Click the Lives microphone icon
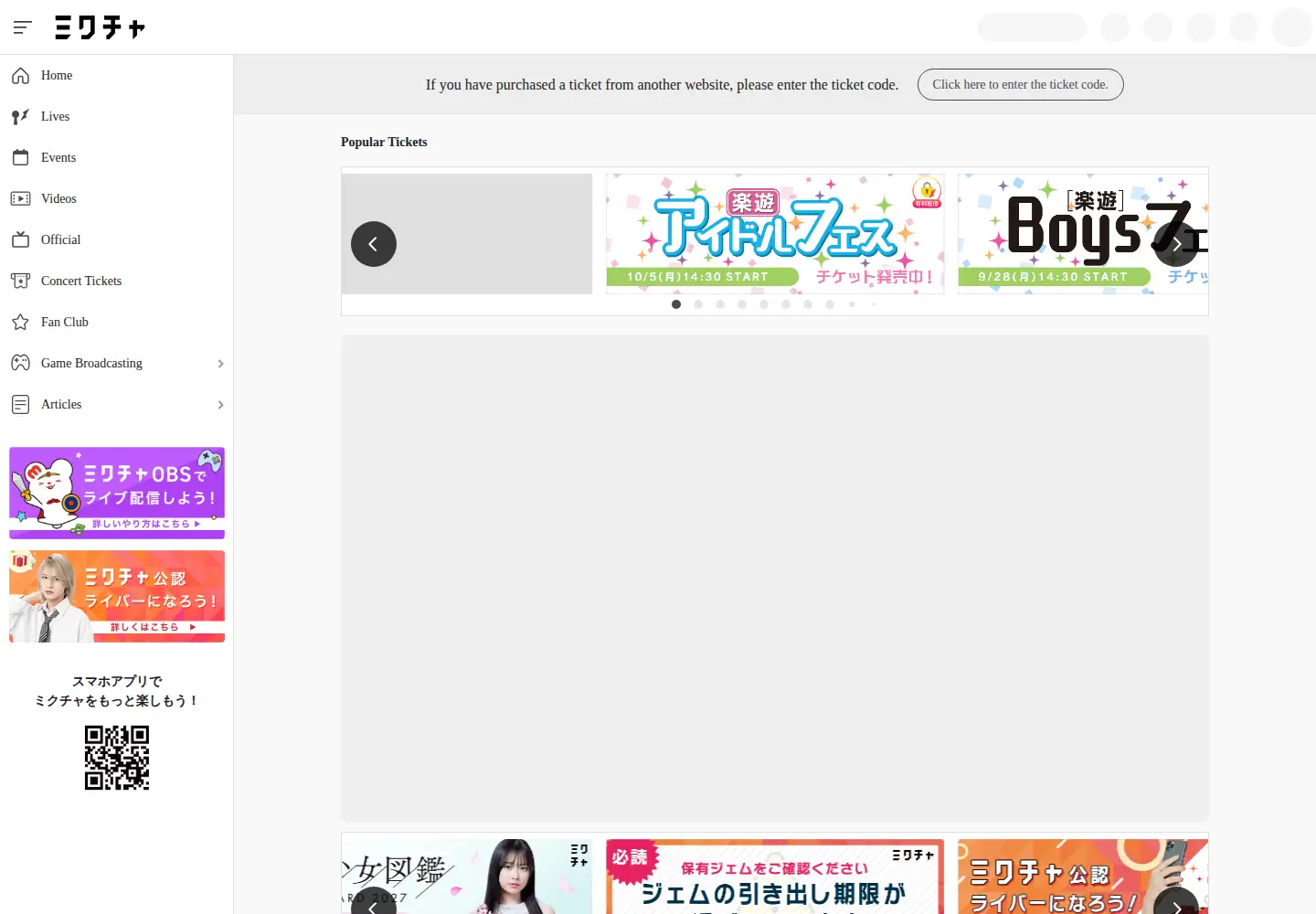1316x914 pixels. [x=20, y=117]
